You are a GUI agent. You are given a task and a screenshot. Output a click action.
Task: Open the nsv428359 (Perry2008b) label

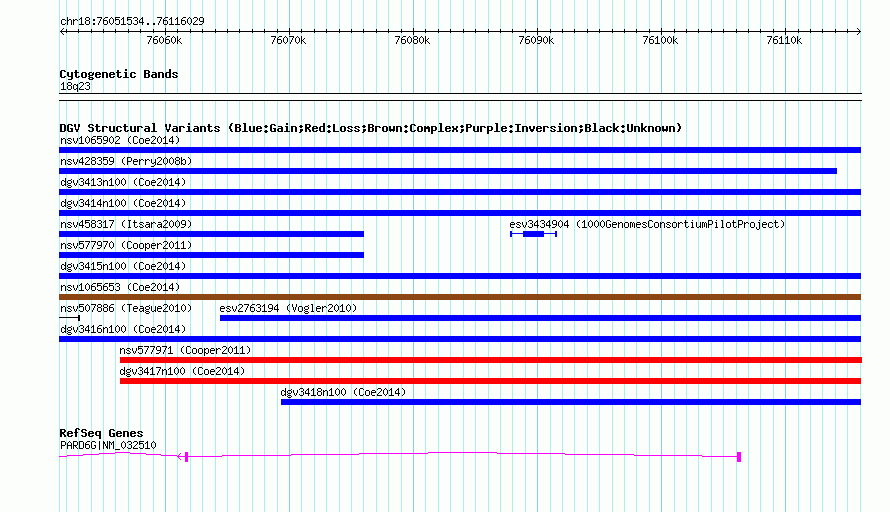[126, 161]
